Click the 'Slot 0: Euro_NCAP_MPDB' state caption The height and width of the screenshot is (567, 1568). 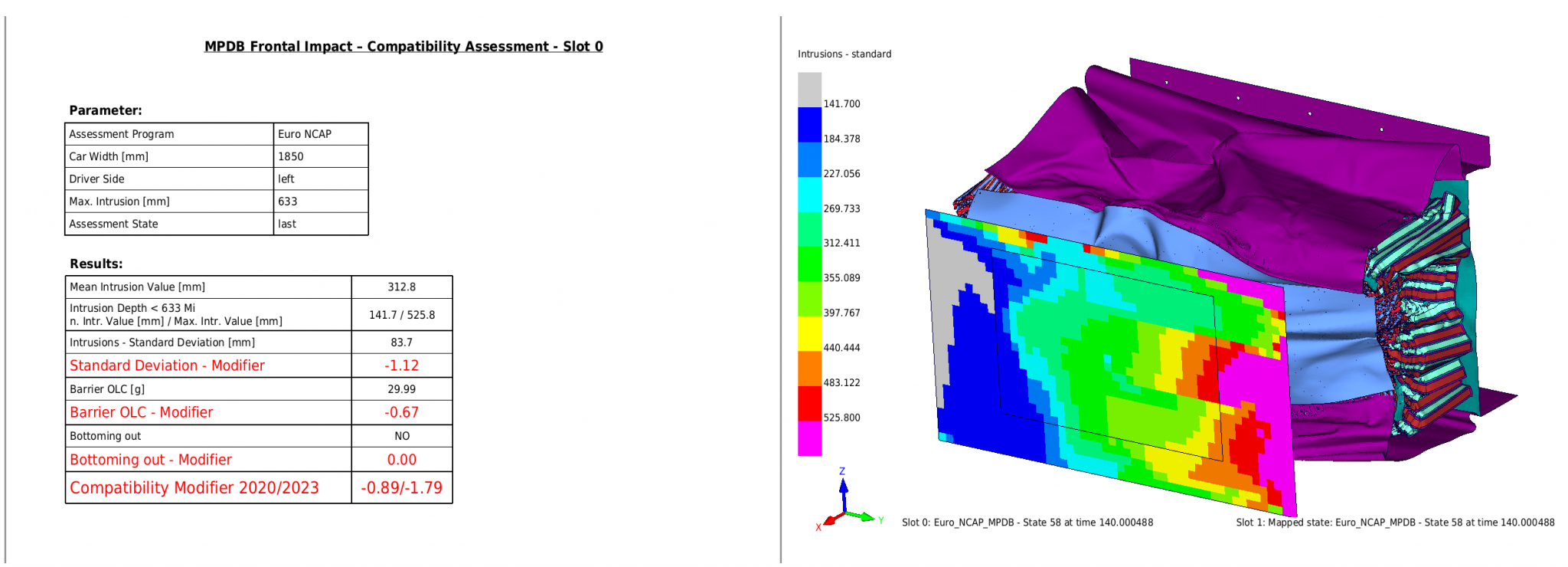click(x=1027, y=523)
